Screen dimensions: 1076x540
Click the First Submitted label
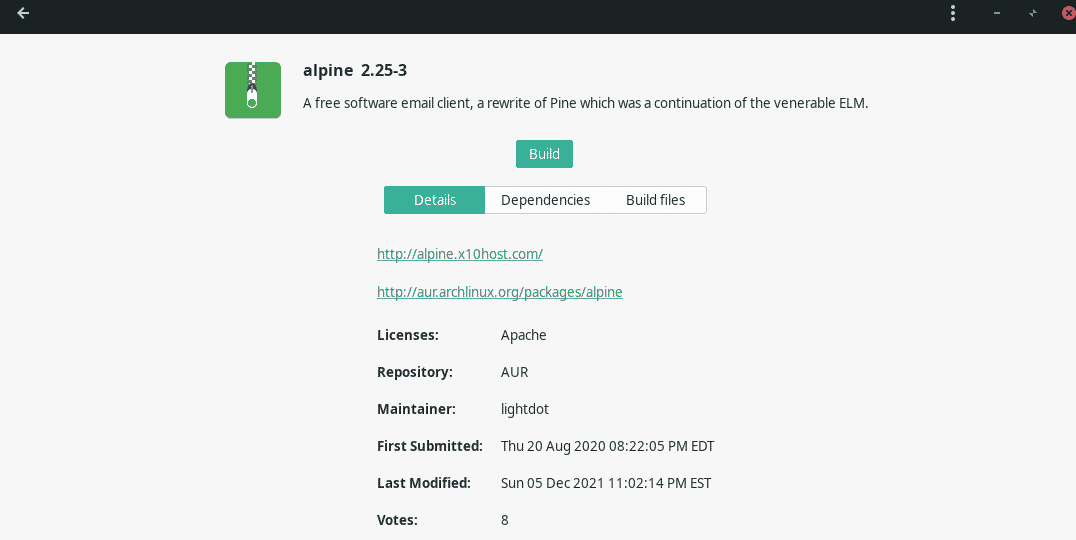[430, 446]
